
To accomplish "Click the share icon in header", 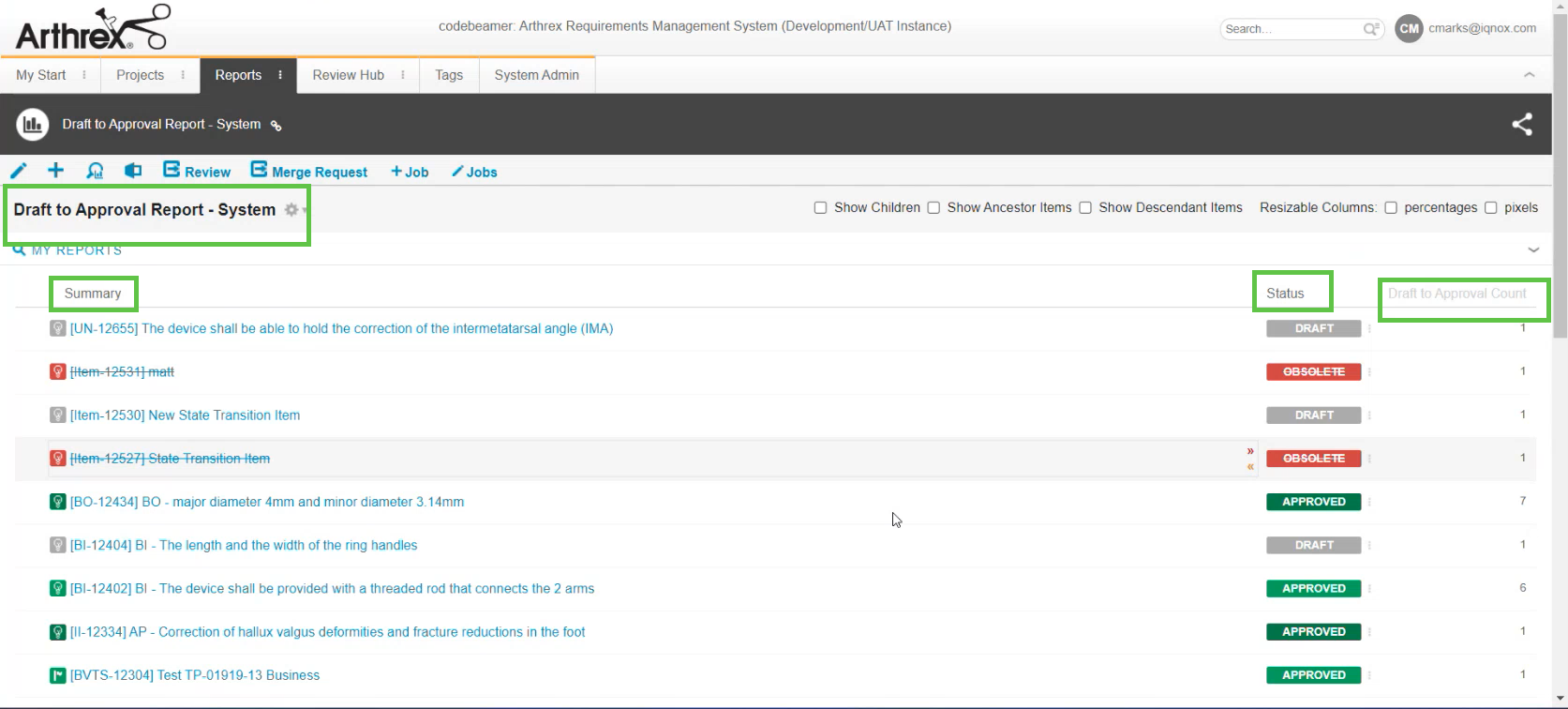I will pyautogui.click(x=1522, y=125).
